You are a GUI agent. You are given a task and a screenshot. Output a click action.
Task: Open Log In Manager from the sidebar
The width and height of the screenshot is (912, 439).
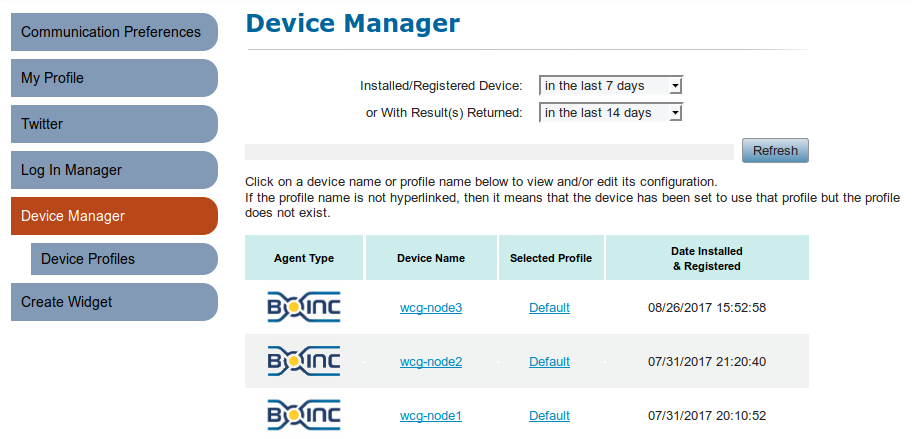click(x=114, y=170)
